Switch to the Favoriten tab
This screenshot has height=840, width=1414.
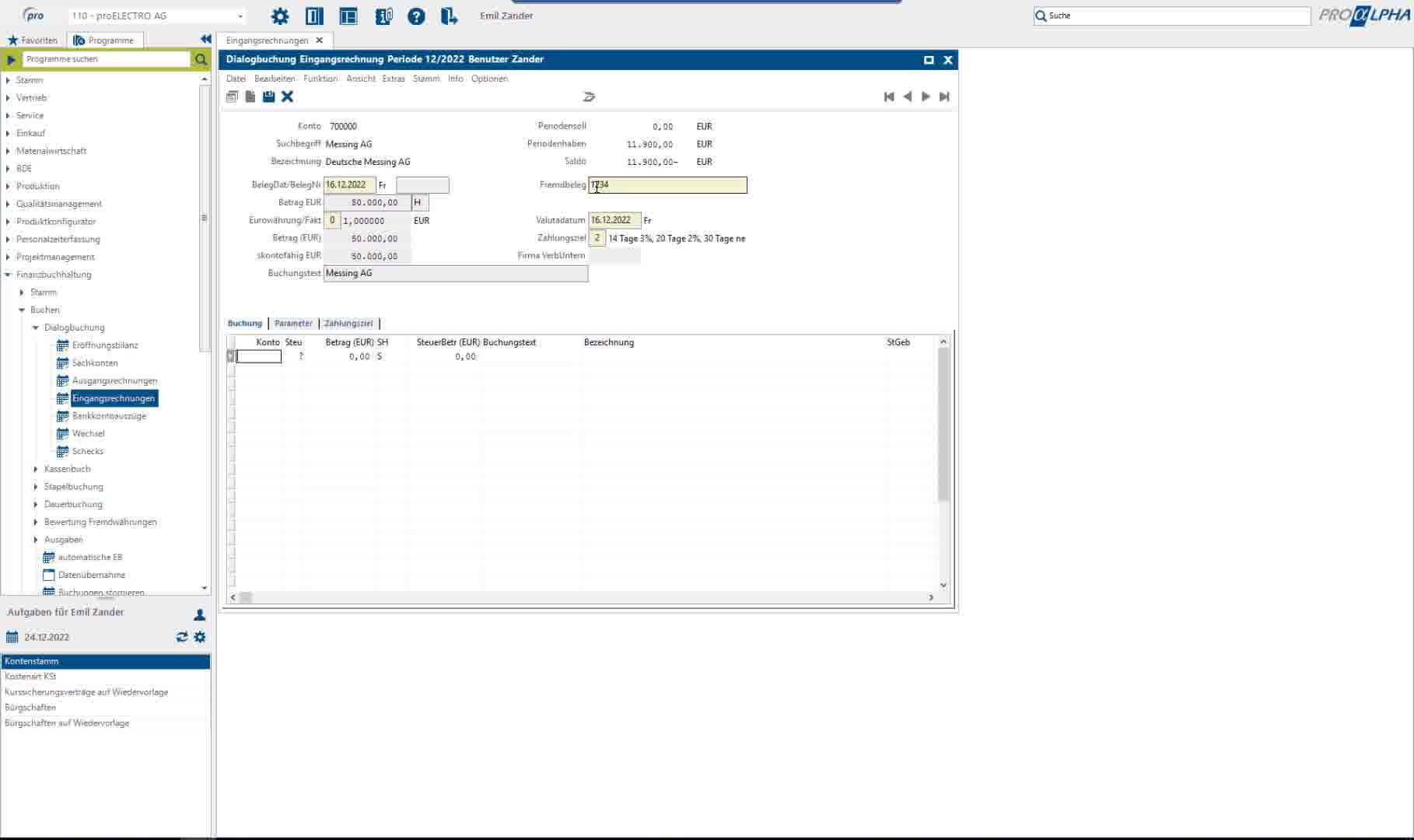click(x=33, y=40)
